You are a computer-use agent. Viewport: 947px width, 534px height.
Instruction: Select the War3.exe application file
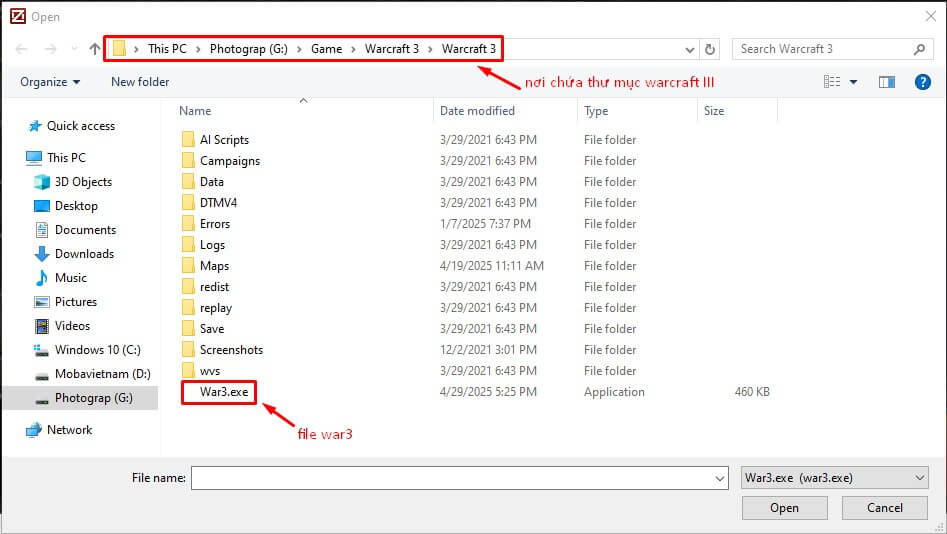[x=224, y=392]
